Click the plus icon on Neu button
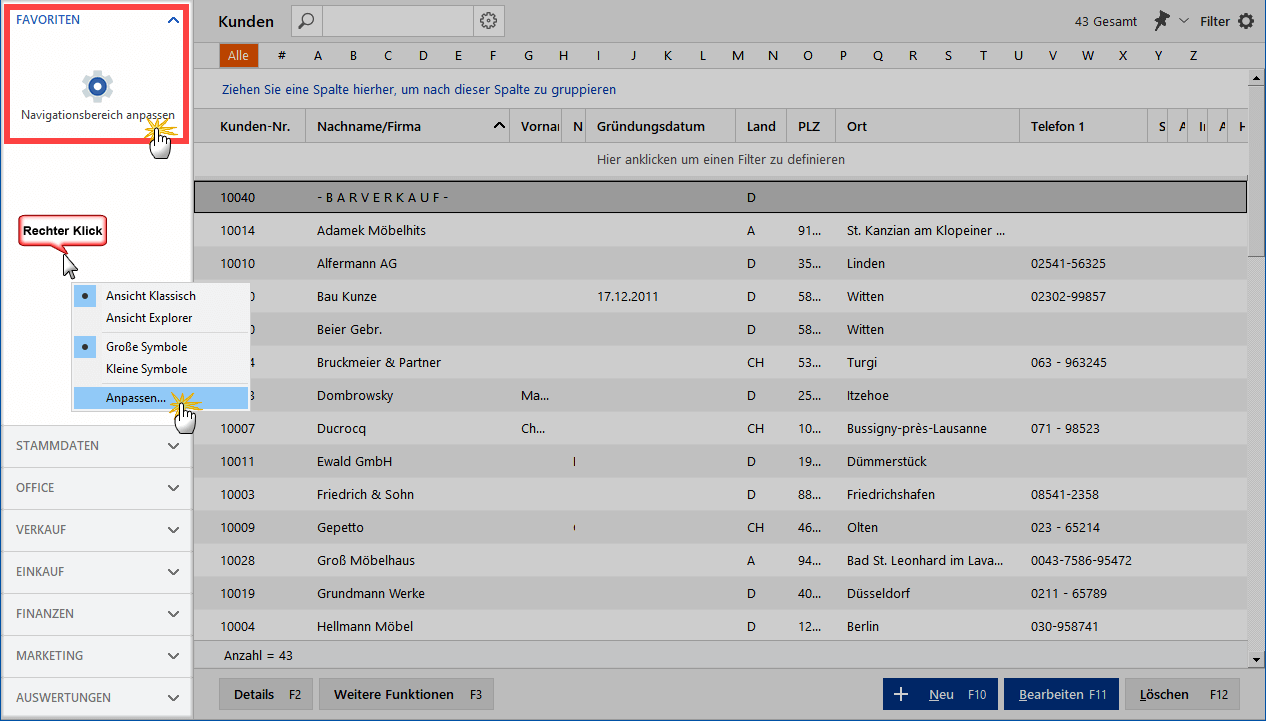This screenshot has width=1266, height=721. tap(900, 694)
